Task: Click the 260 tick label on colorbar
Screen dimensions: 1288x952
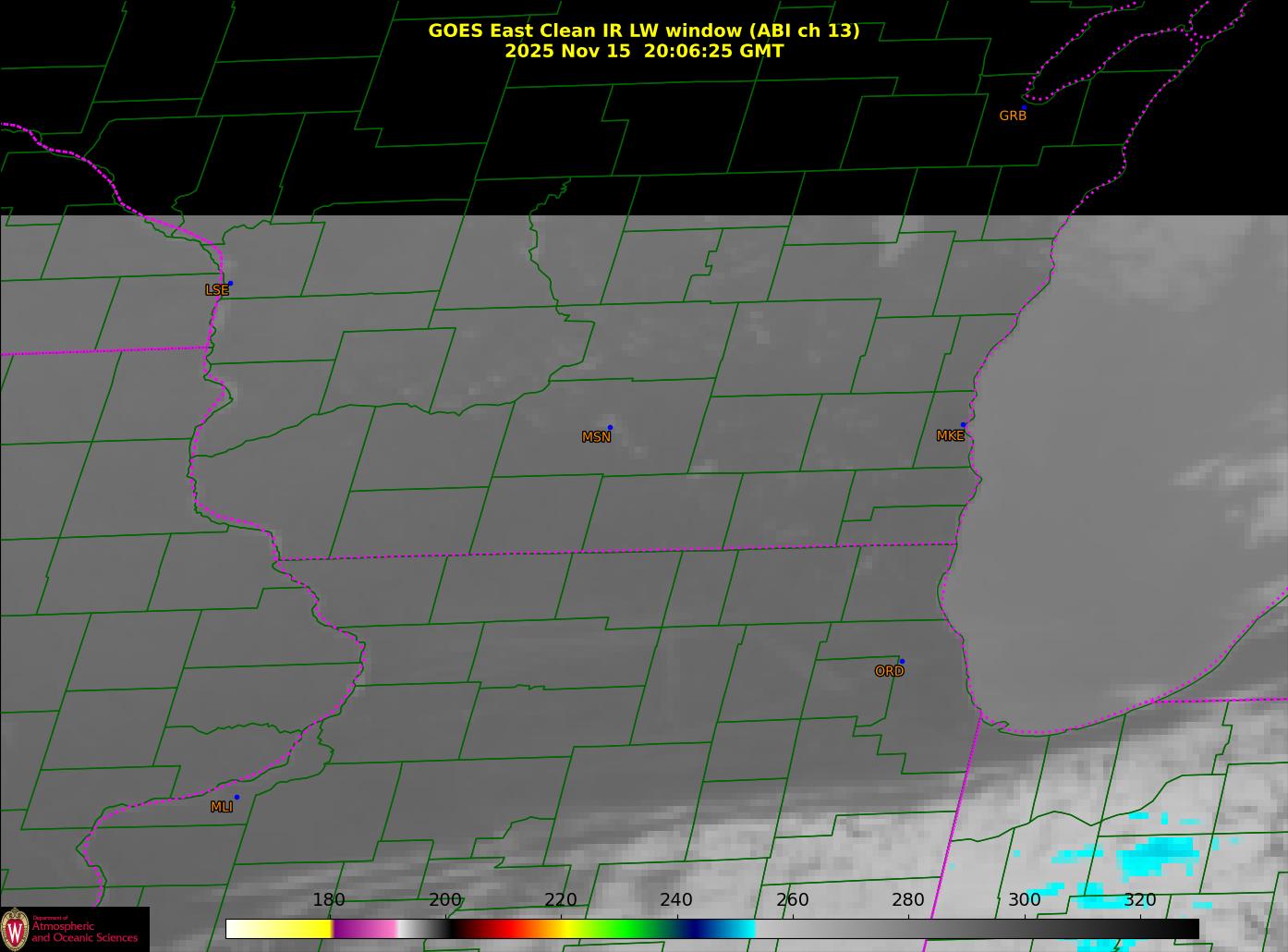Action: point(792,900)
